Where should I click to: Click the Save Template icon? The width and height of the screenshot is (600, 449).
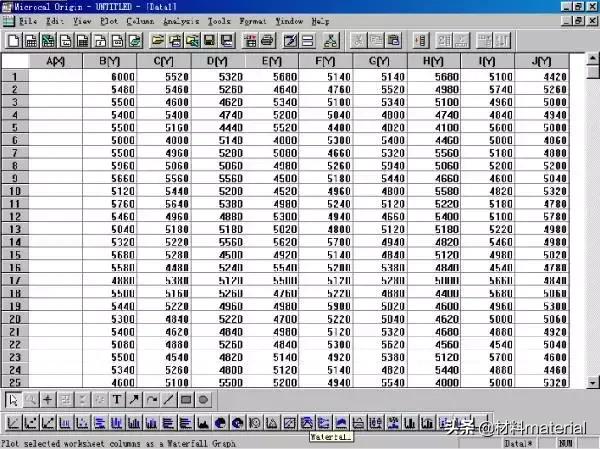[x=227, y=41]
